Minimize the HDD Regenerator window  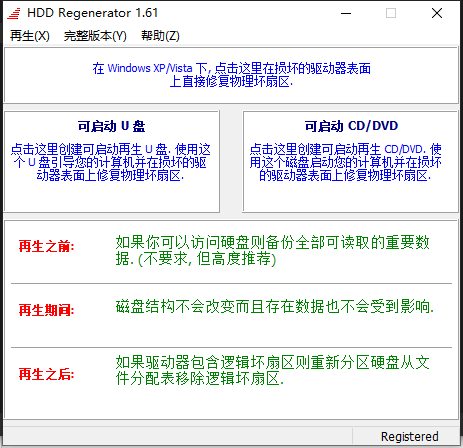pyautogui.click(x=346, y=13)
